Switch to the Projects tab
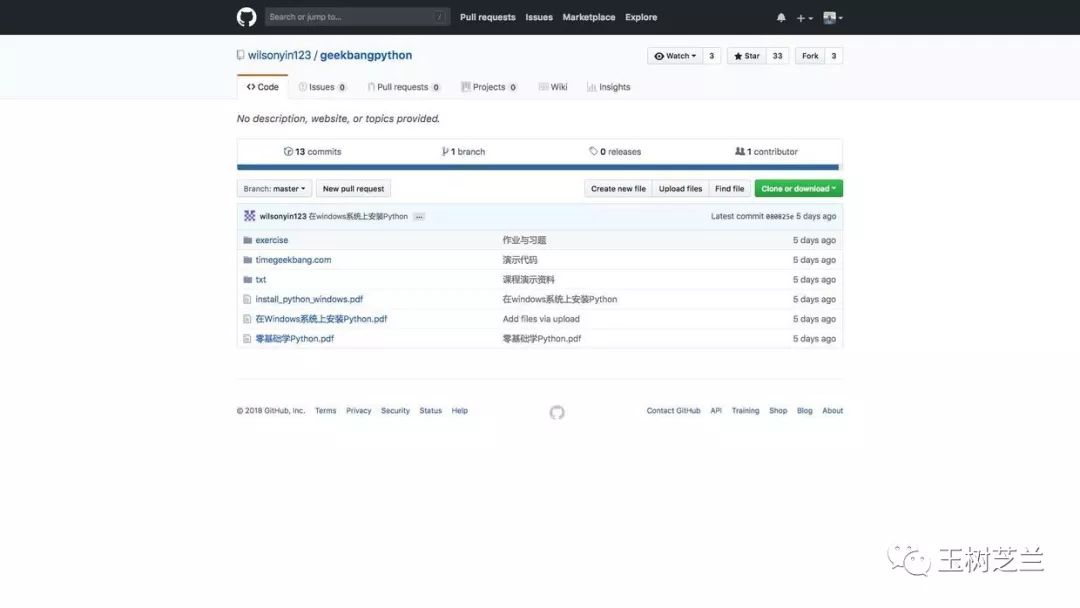Screen dimensions: 1080x608 click(489, 87)
